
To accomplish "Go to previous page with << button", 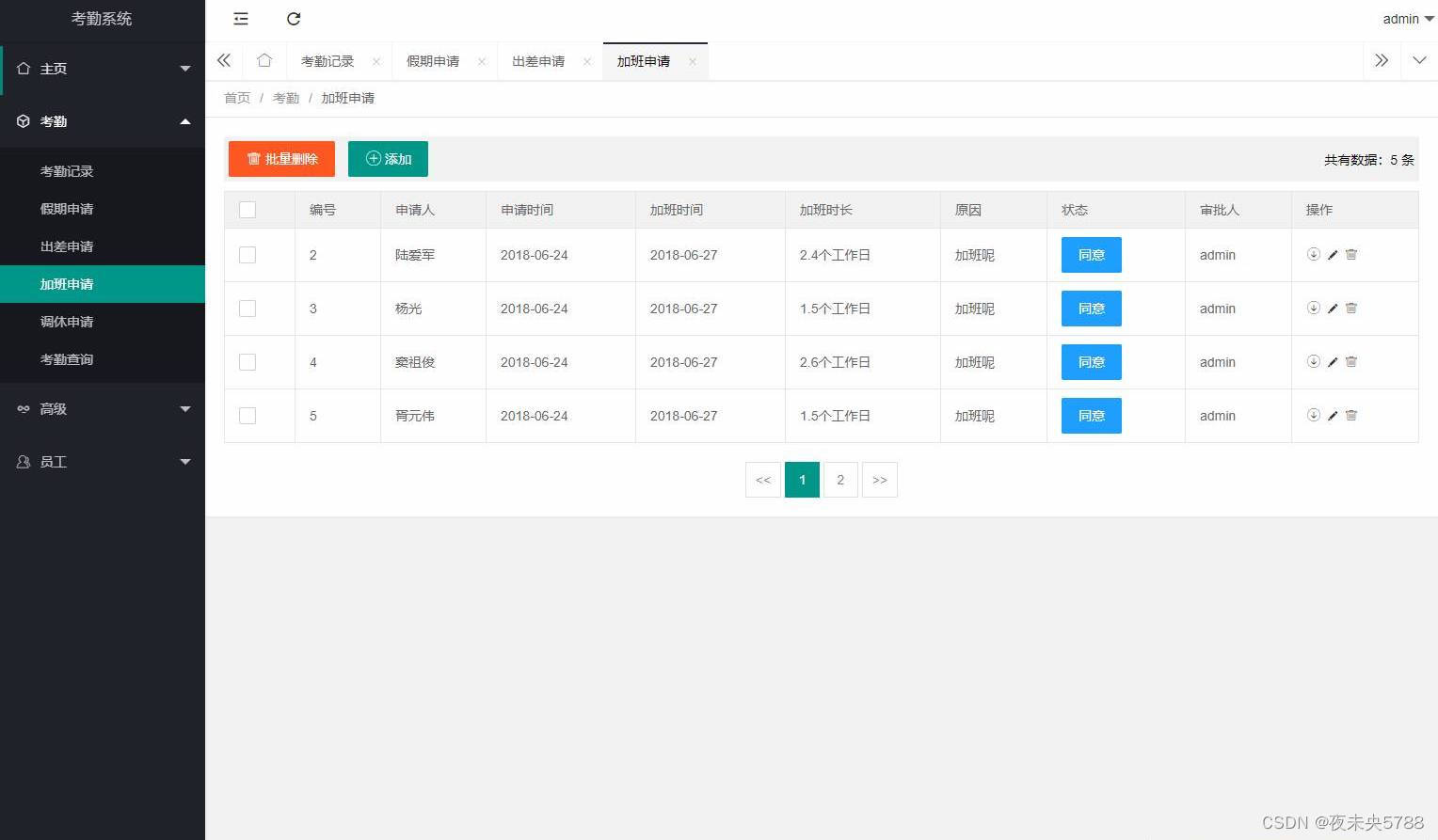I will click(763, 480).
